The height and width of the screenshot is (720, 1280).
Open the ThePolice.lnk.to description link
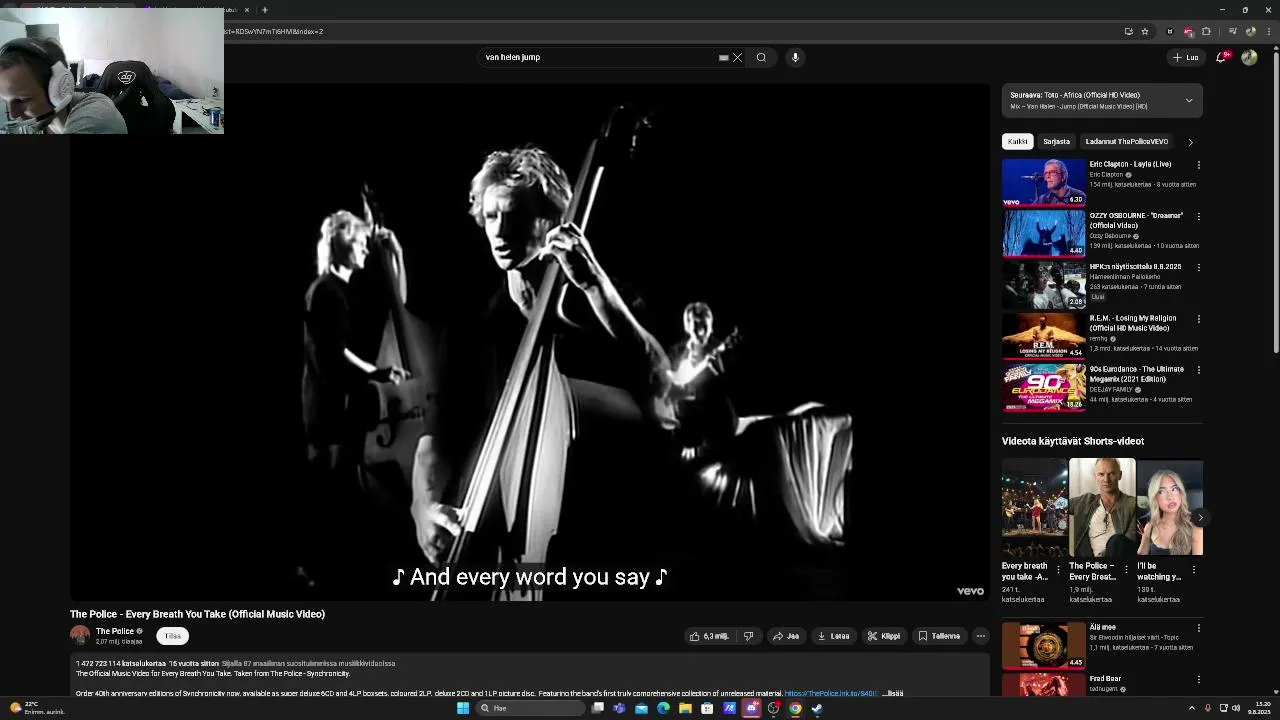(830, 693)
